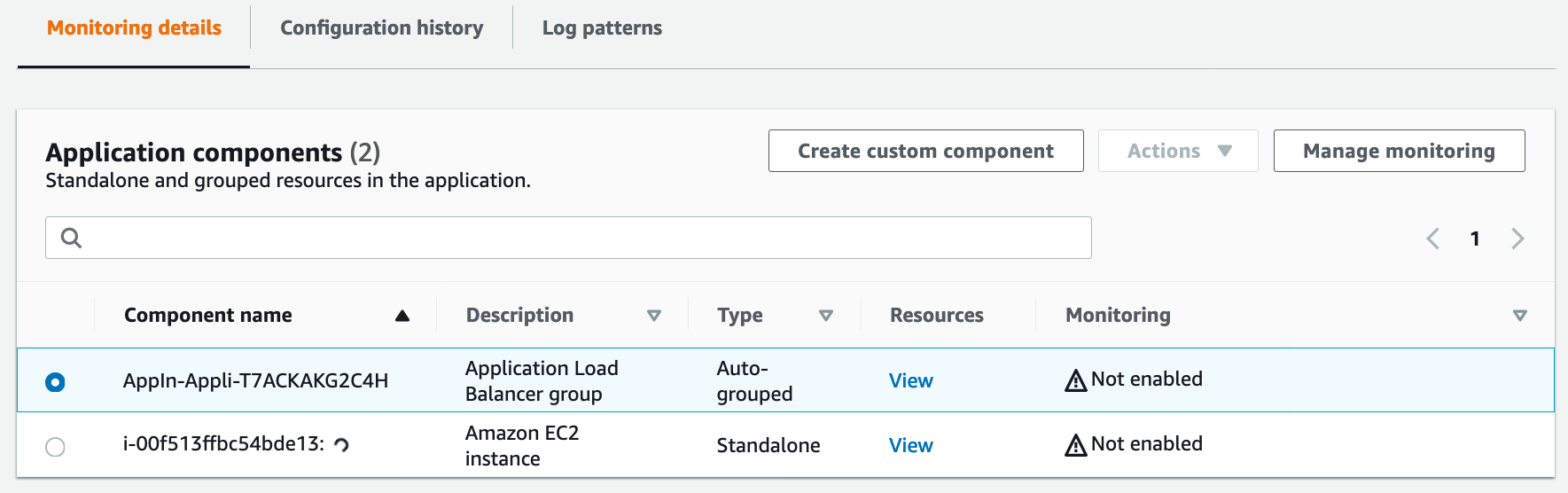The height and width of the screenshot is (493, 1568).
Task: Click Create custom component button
Action: pos(925,151)
